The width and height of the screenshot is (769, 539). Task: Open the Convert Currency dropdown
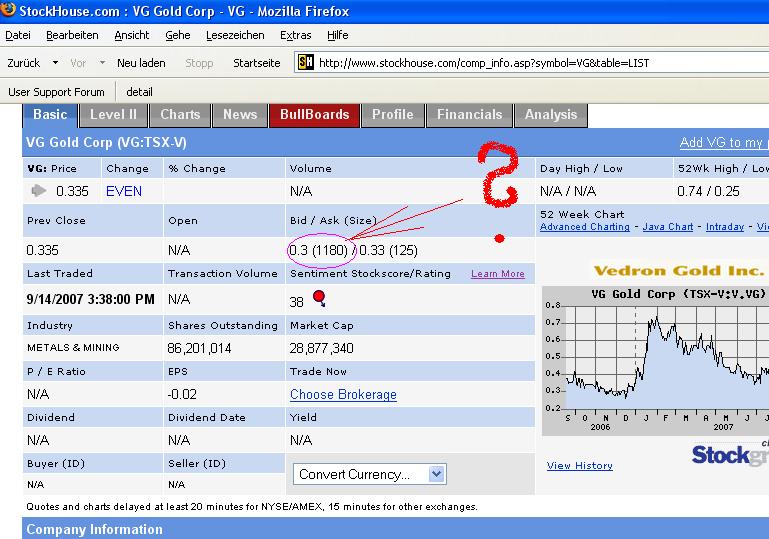[370, 474]
